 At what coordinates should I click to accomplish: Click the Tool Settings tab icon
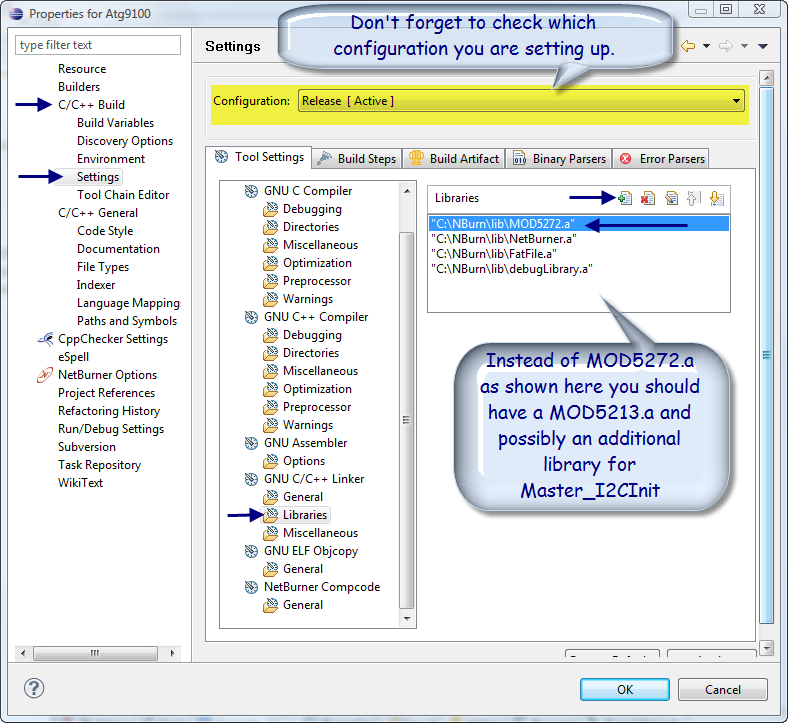click(x=221, y=157)
